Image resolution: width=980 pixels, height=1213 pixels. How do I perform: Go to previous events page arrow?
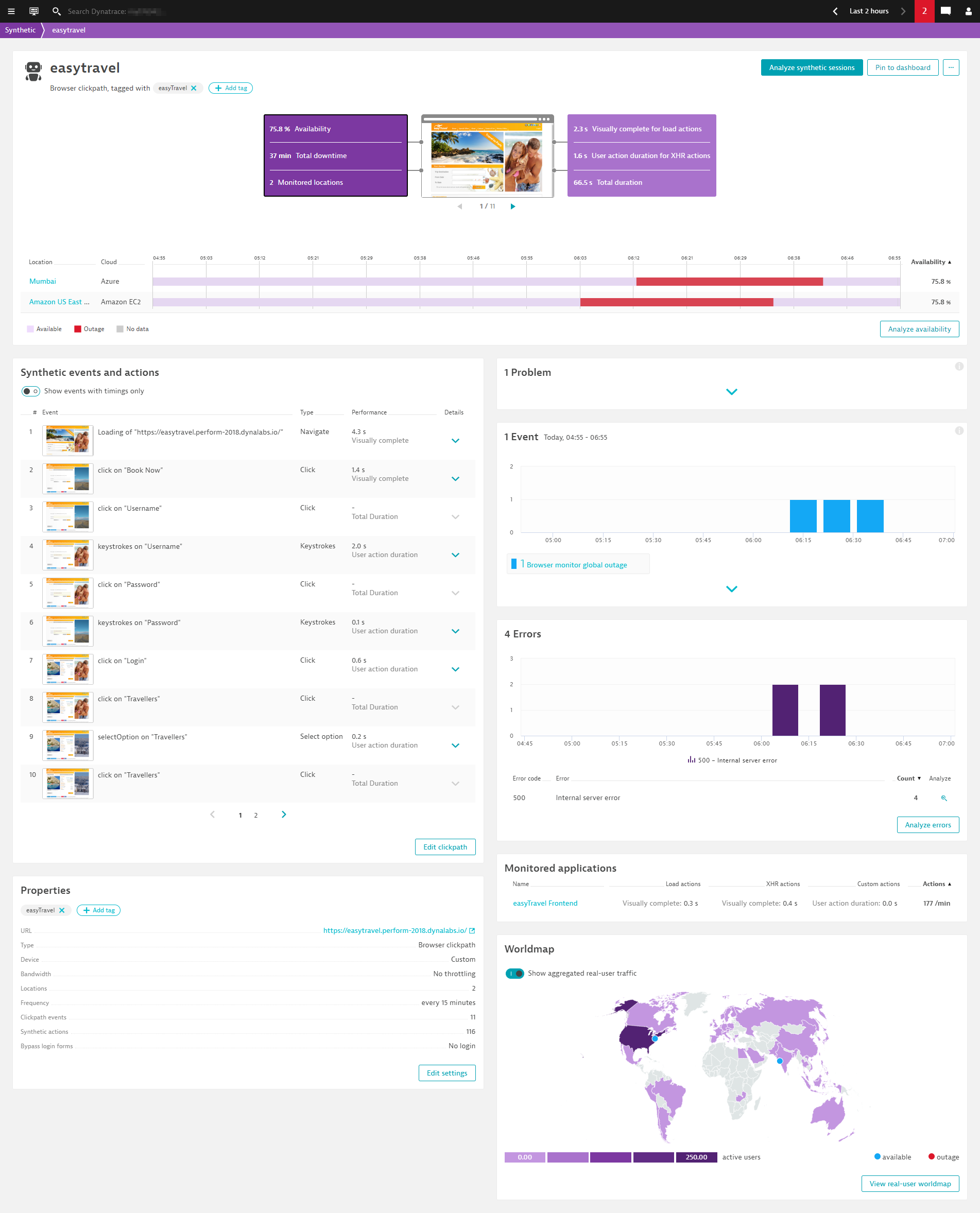coord(212,815)
